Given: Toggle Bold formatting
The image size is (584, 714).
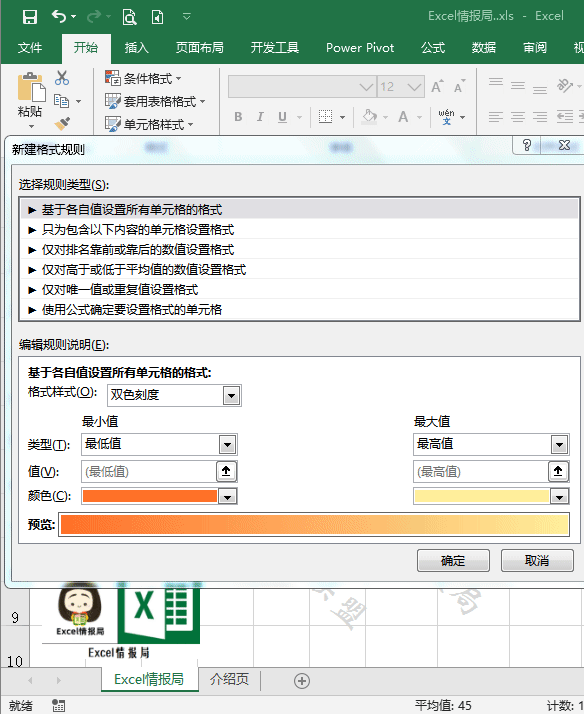Looking at the screenshot, I should [x=238, y=117].
